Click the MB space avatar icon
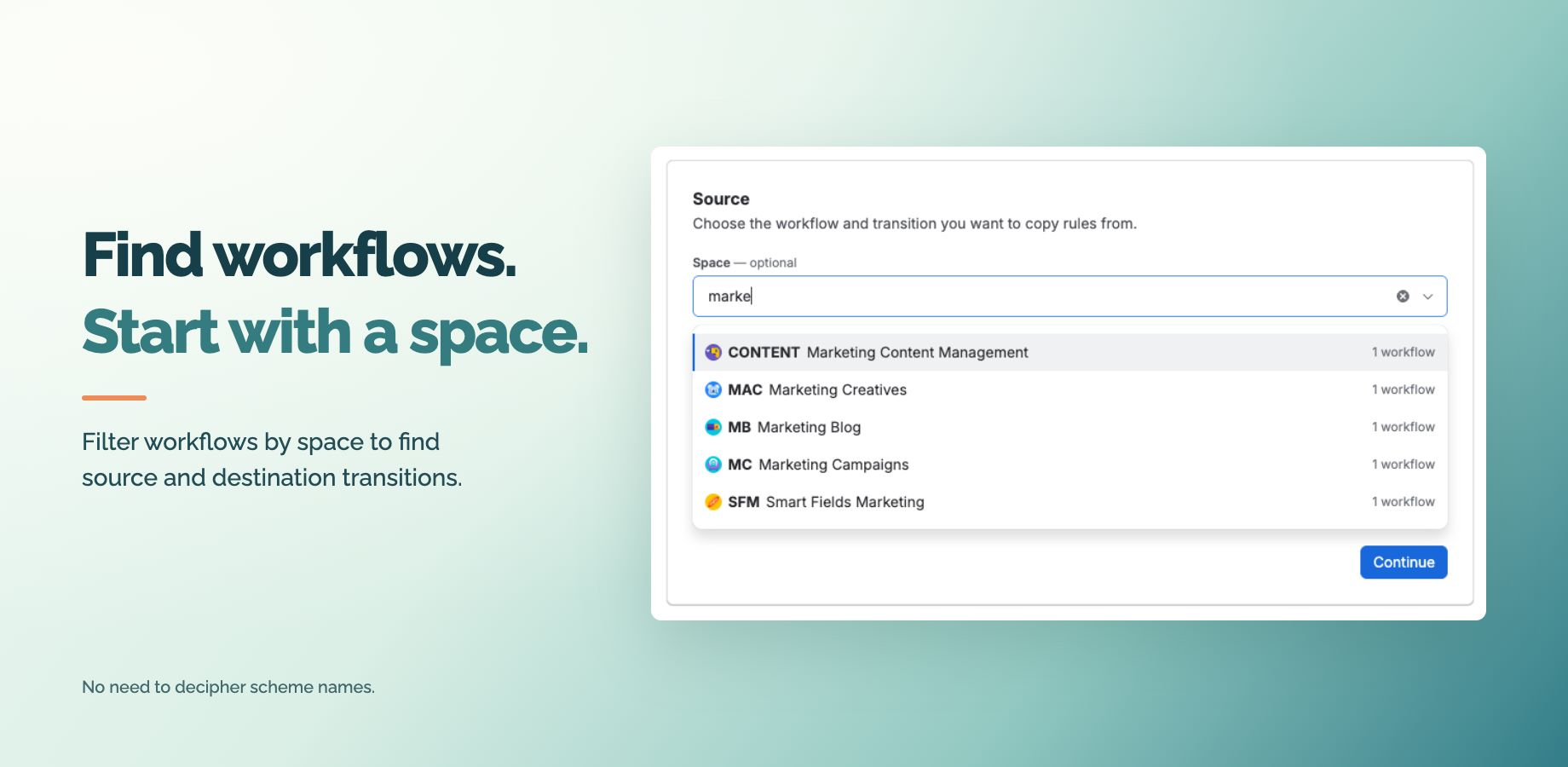Image resolution: width=1568 pixels, height=767 pixels. tap(713, 427)
